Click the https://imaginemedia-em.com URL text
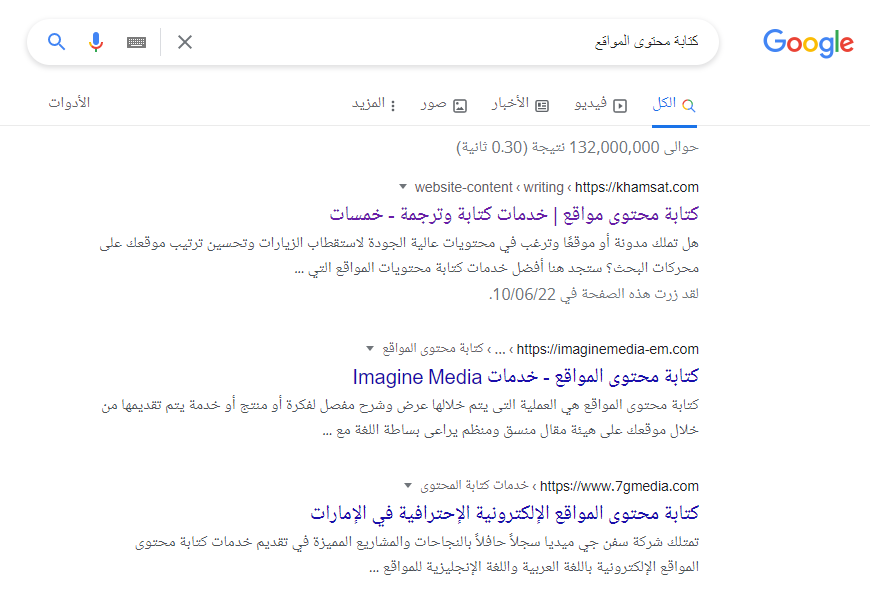The height and width of the screenshot is (598, 870). [x=608, y=349]
